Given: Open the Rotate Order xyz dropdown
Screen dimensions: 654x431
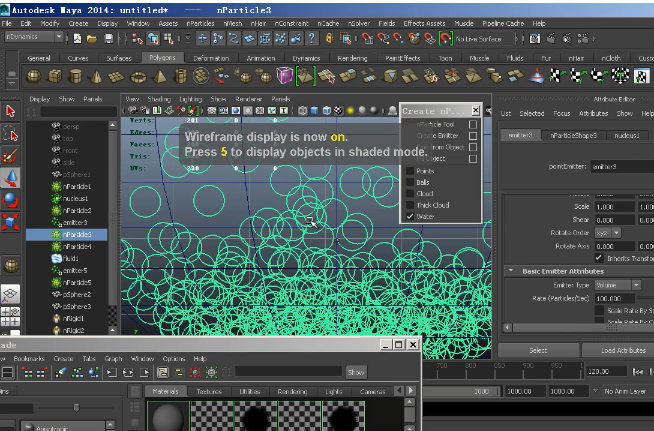Looking at the screenshot, I should click(607, 232).
